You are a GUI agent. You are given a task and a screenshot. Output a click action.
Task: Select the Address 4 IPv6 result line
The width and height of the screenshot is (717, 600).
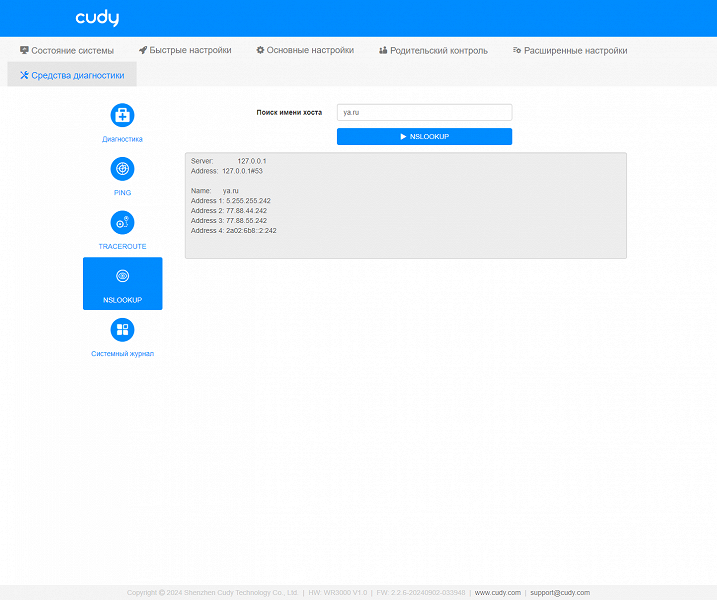(234, 230)
